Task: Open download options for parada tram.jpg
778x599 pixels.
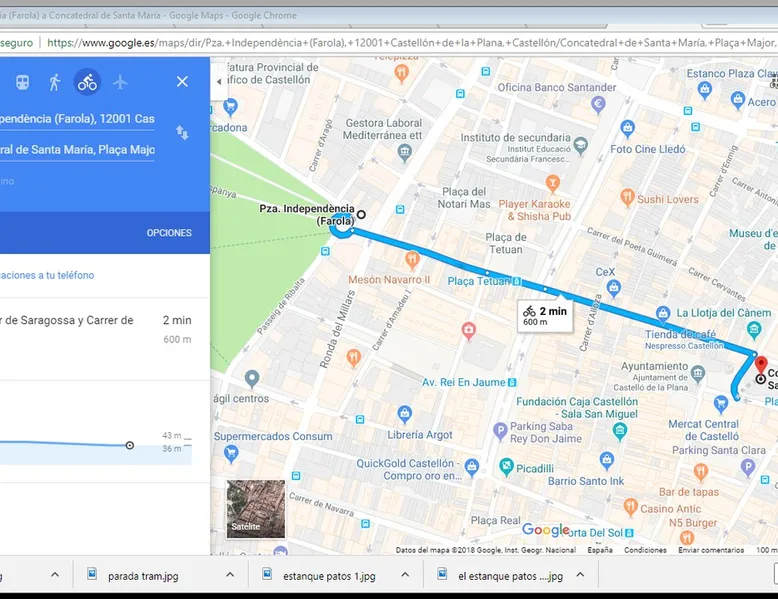Action: (x=230, y=575)
